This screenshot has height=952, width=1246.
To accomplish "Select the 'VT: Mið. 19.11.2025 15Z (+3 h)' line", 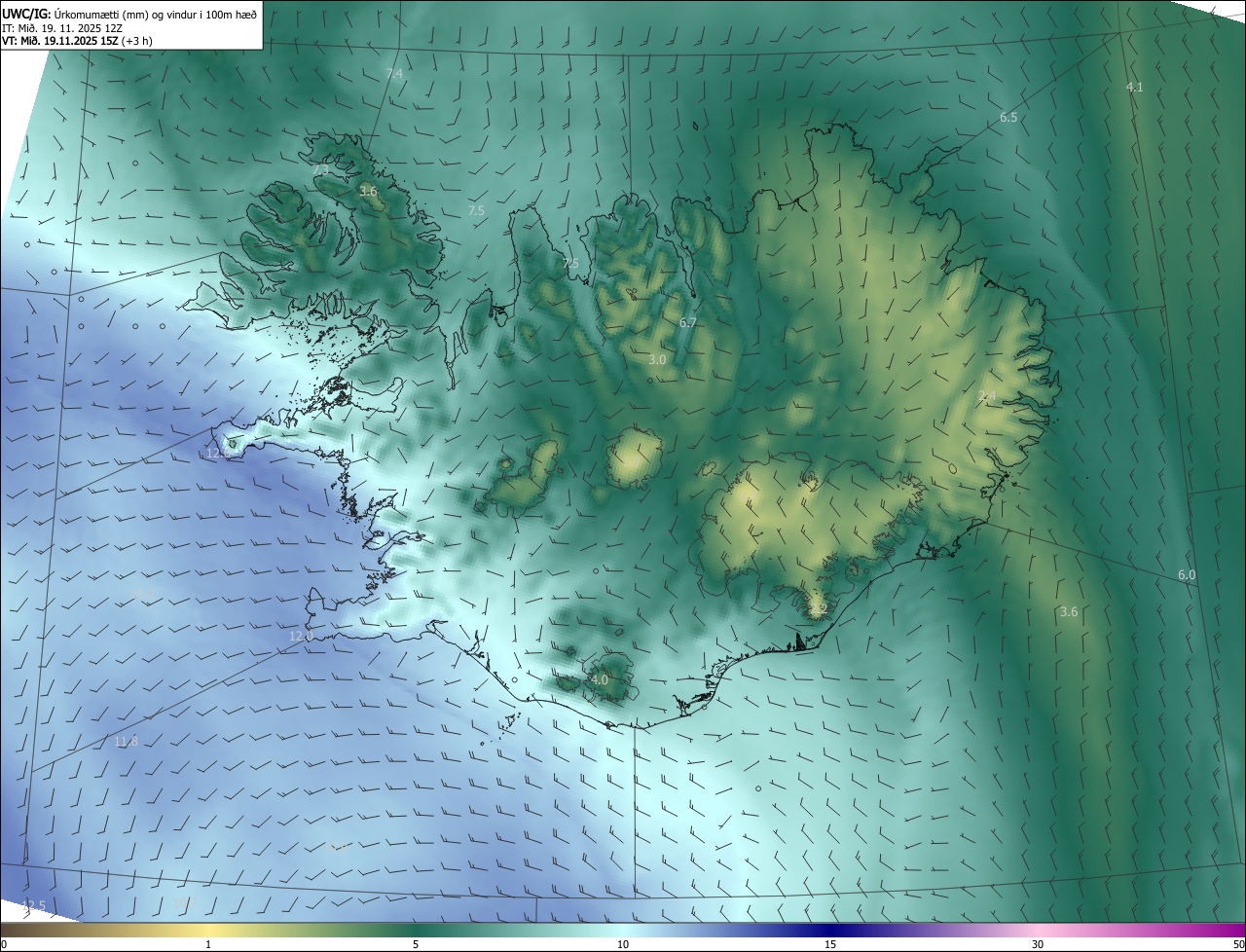I will click(x=77, y=41).
